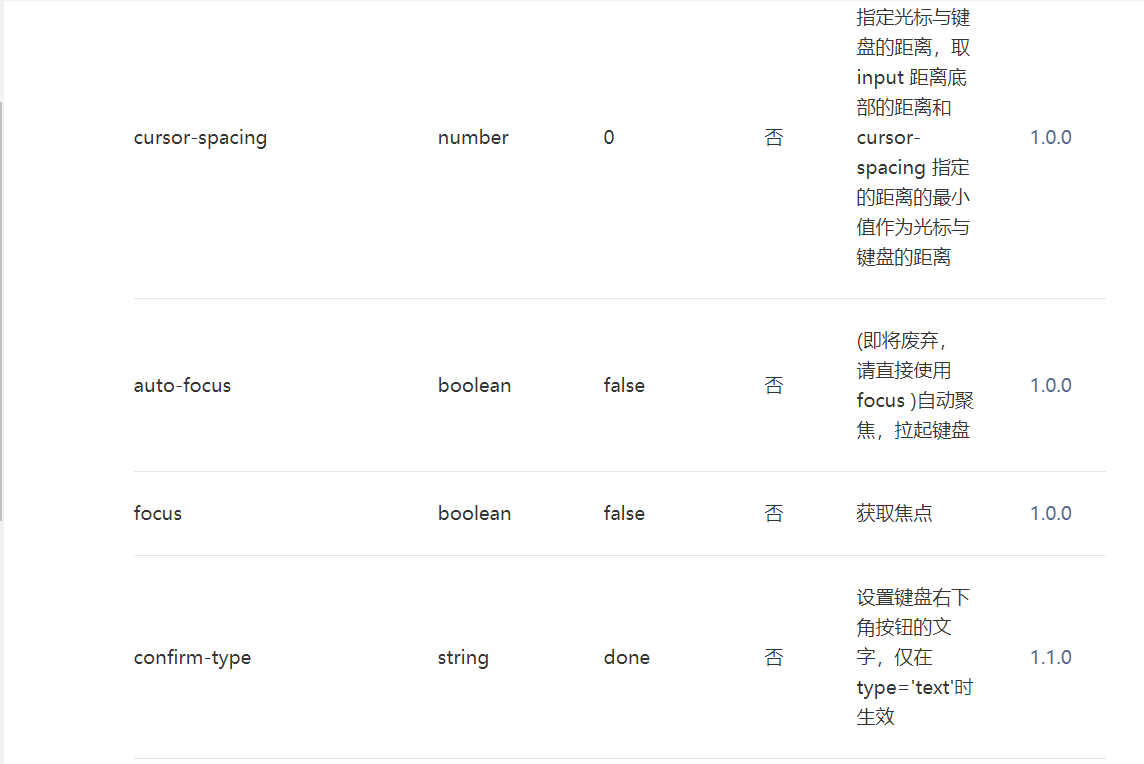Select the string type cell
The width and height of the screenshot is (1144, 764).
(463, 657)
